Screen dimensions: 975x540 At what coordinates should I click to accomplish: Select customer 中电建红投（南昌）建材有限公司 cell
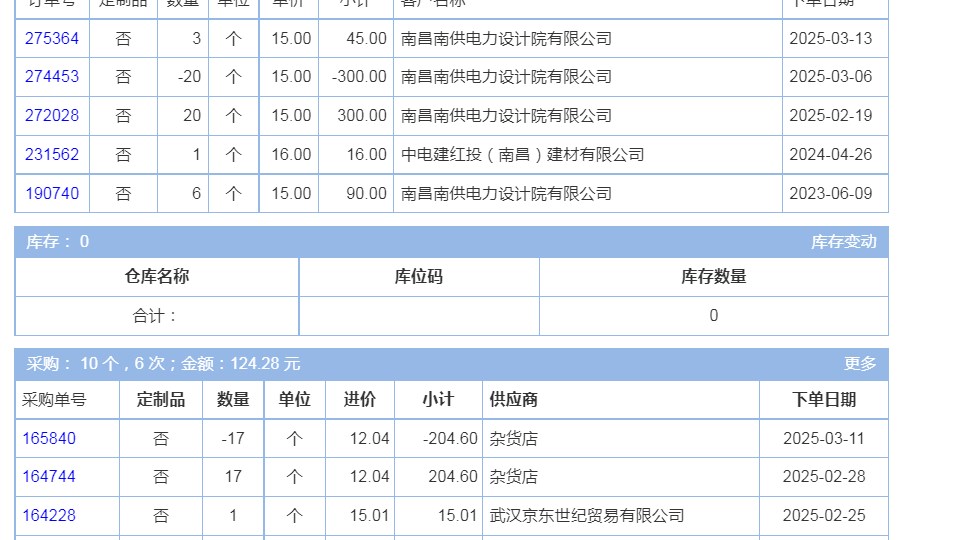[x=522, y=155]
